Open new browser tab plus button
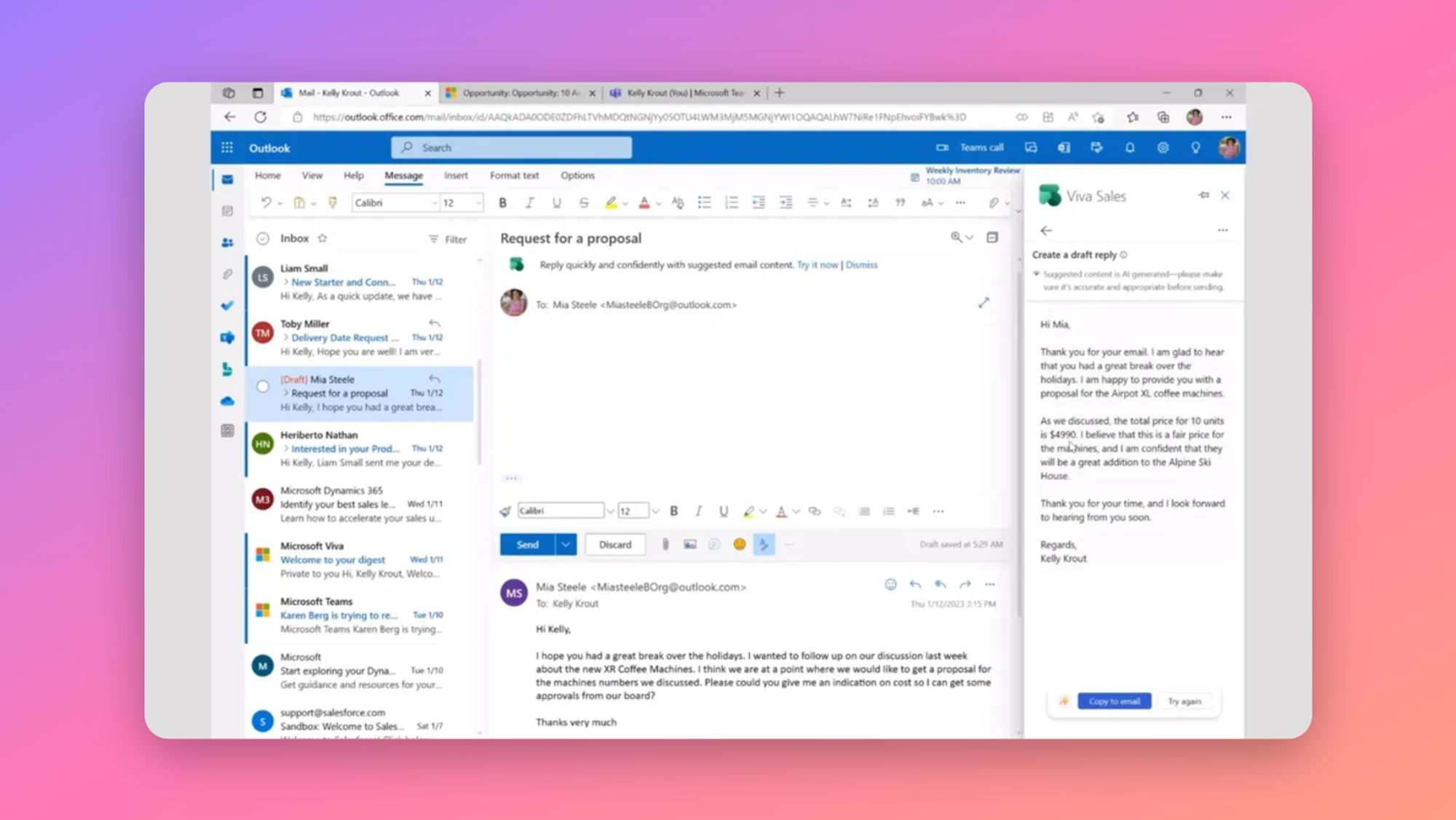The image size is (1456, 820). pyautogui.click(x=780, y=93)
